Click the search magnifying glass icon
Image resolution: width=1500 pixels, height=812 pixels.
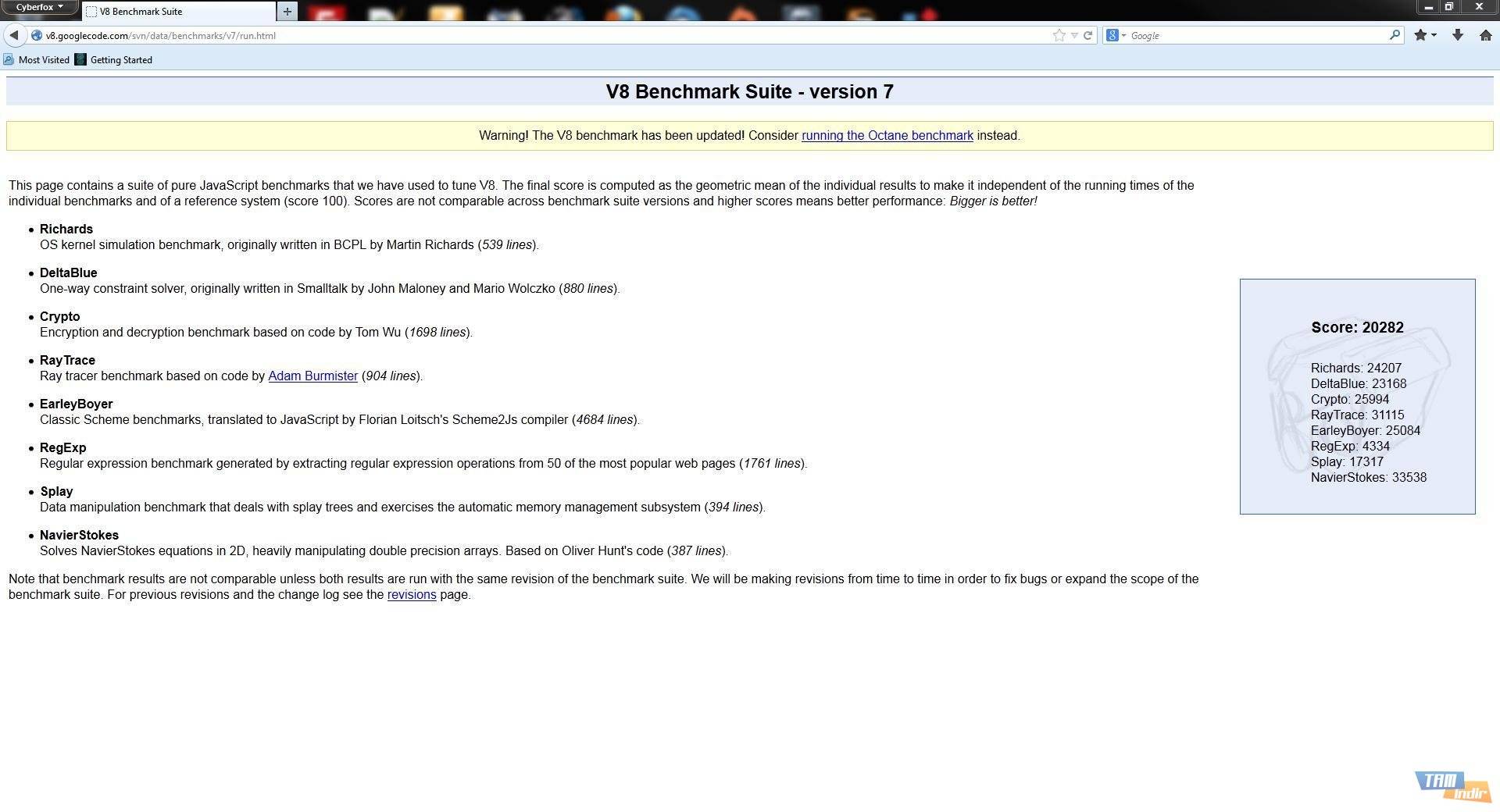1395,35
